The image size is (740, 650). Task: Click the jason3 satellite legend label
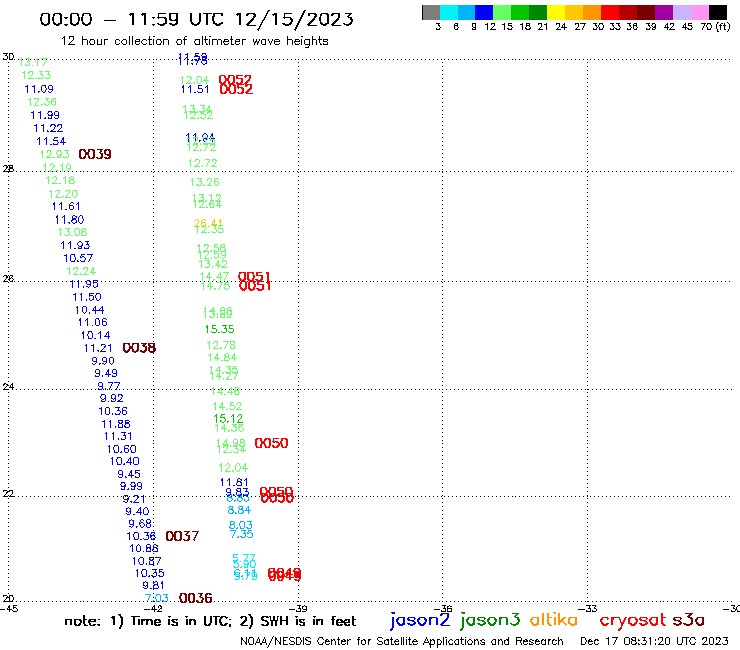pyautogui.click(x=490, y=620)
